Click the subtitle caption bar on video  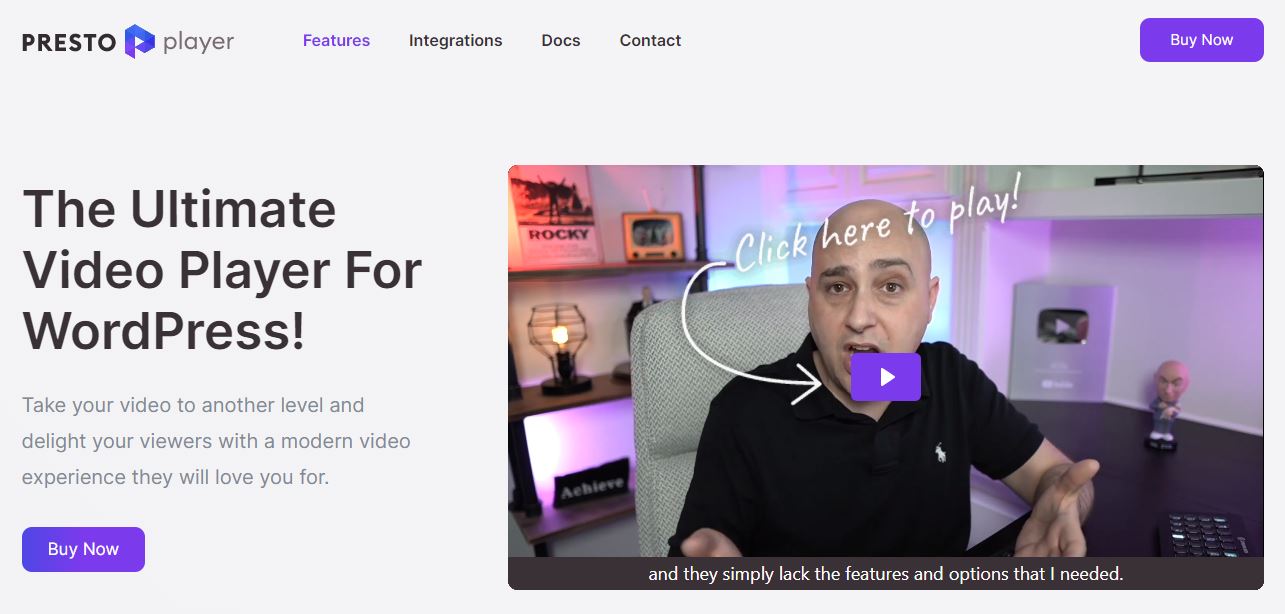point(885,574)
